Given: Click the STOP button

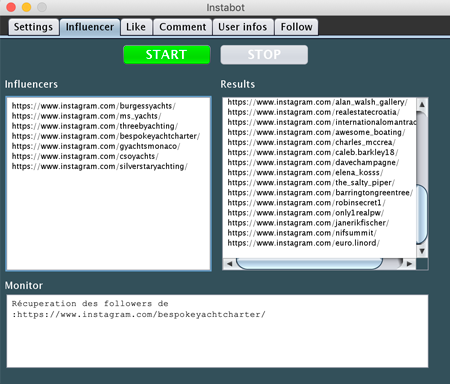Looking at the screenshot, I should tap(264, 55).
